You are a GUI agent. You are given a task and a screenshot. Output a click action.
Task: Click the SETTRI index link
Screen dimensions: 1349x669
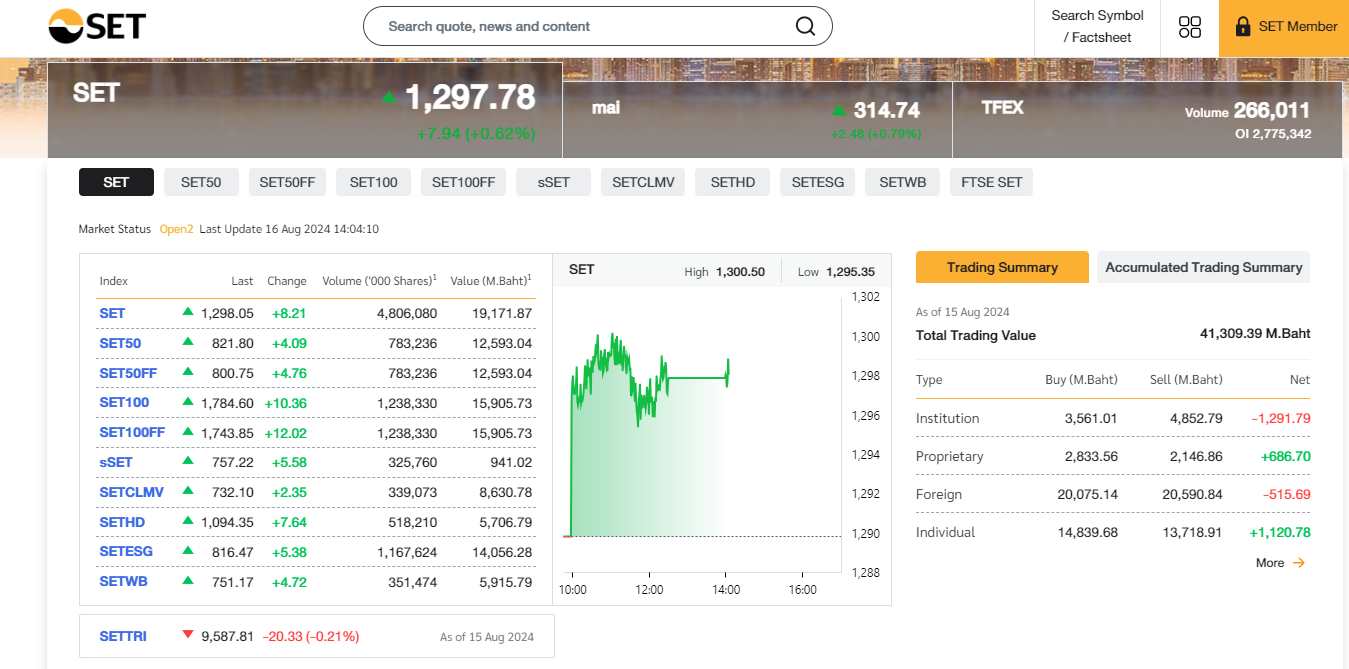[123, 636]
